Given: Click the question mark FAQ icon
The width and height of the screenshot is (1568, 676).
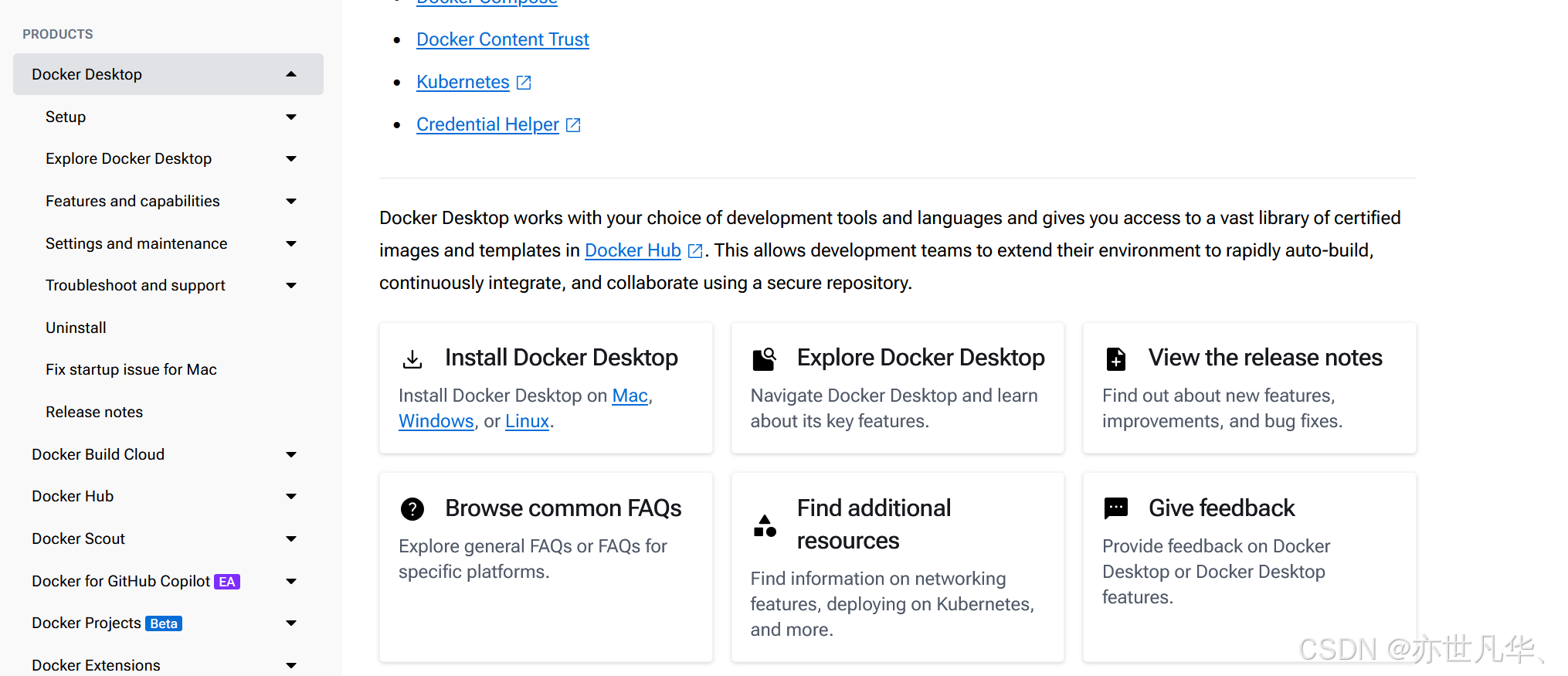Looking at the screenshot, I should (x=412, y=509).
